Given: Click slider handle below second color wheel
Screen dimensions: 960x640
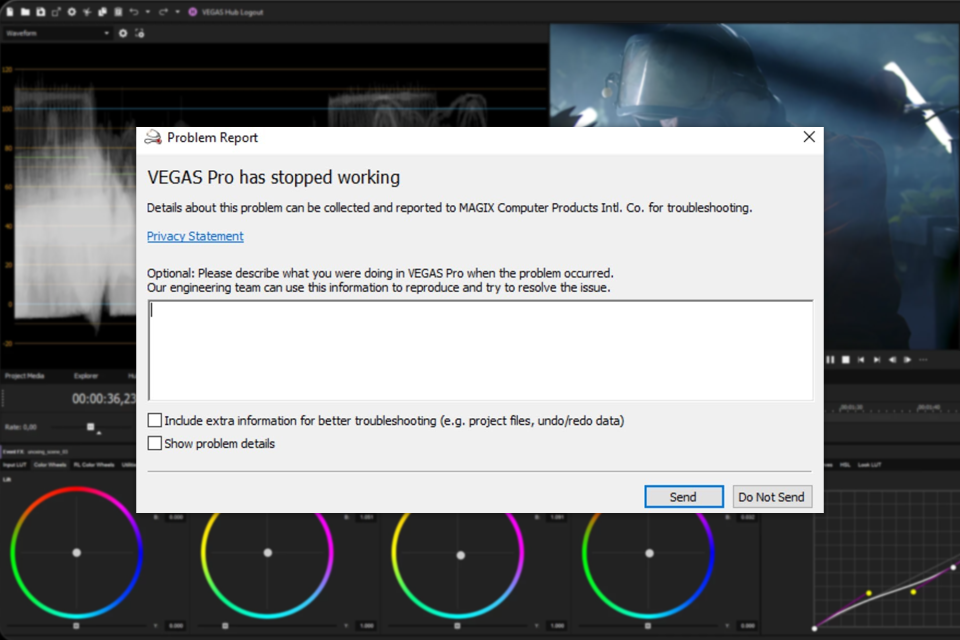Looking at the screenshot, I should tap(225, 625).
